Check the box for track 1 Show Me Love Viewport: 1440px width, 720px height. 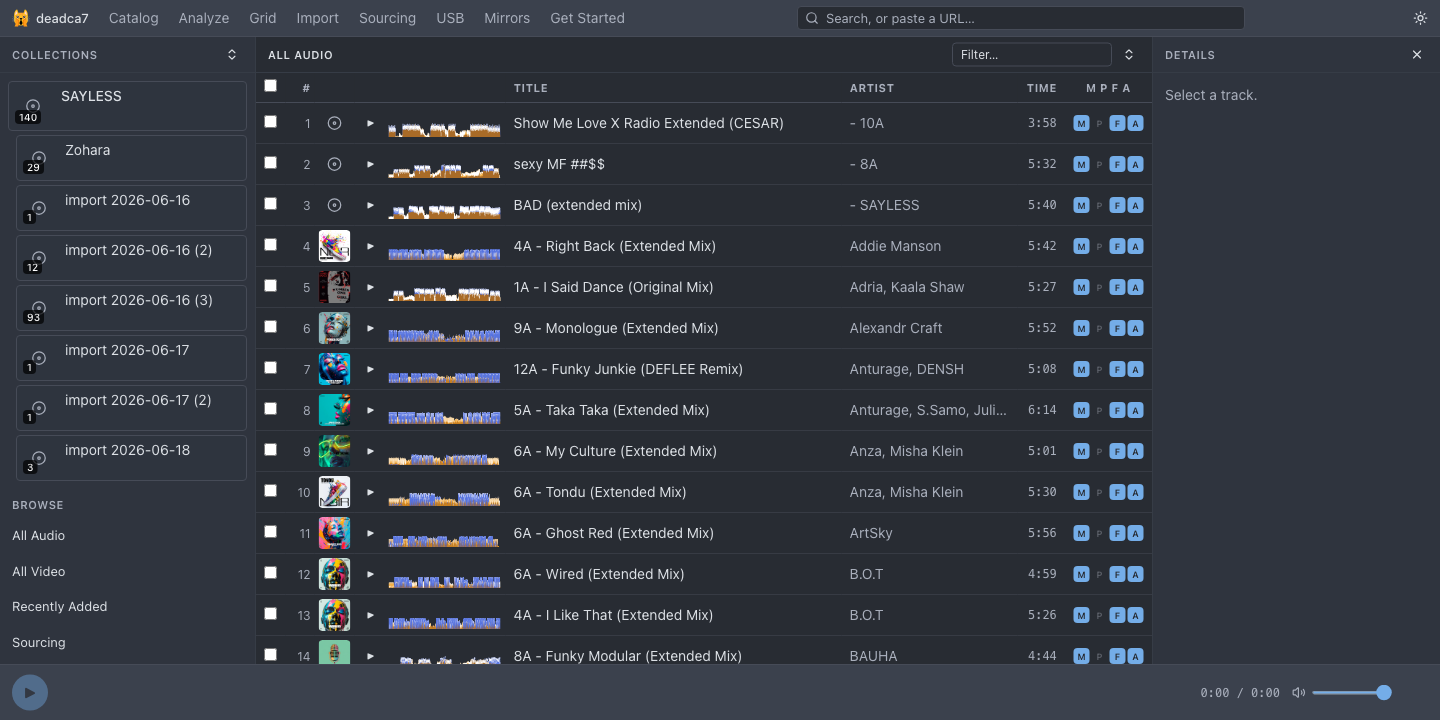(x=270, y=122)
